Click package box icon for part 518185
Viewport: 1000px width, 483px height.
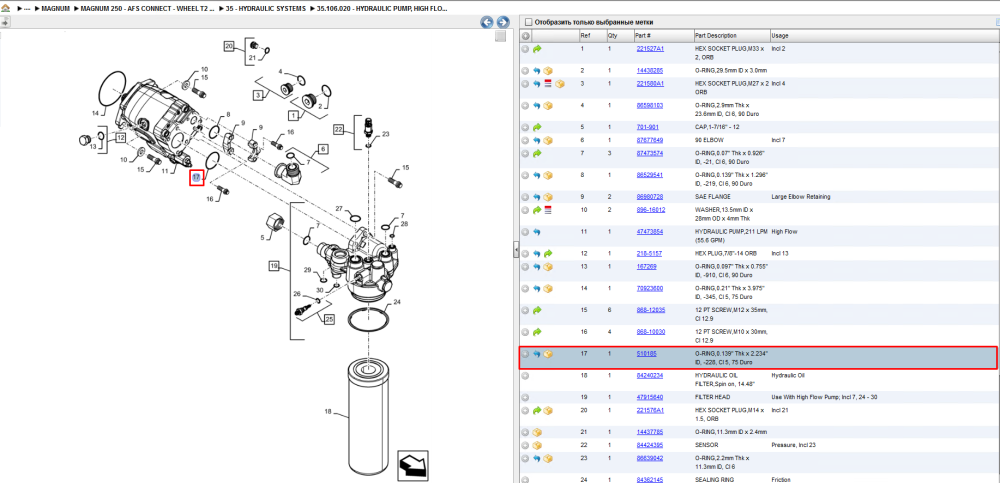click(548, 353)
